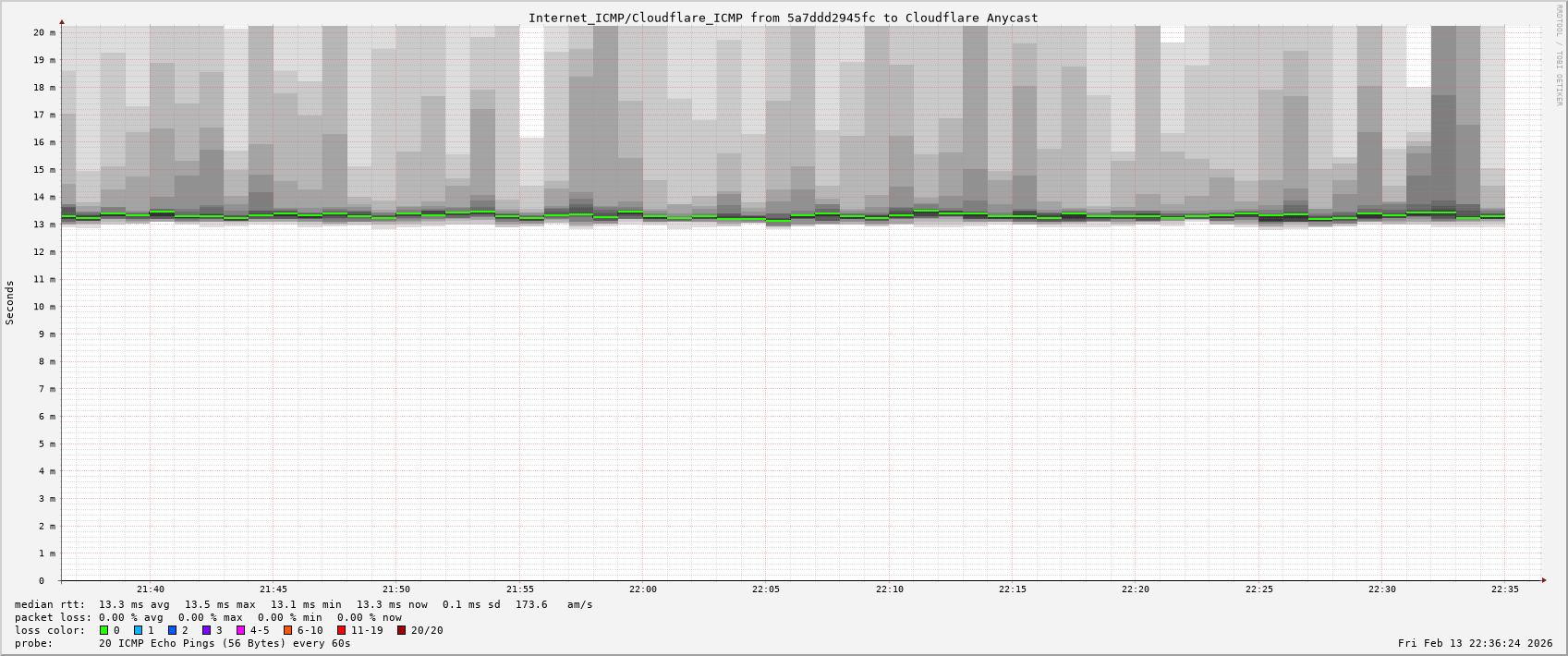Select the 22:35 time axis label
Image resolution: width=1568 pixels, height=656 pixels.
point(1505,589)
